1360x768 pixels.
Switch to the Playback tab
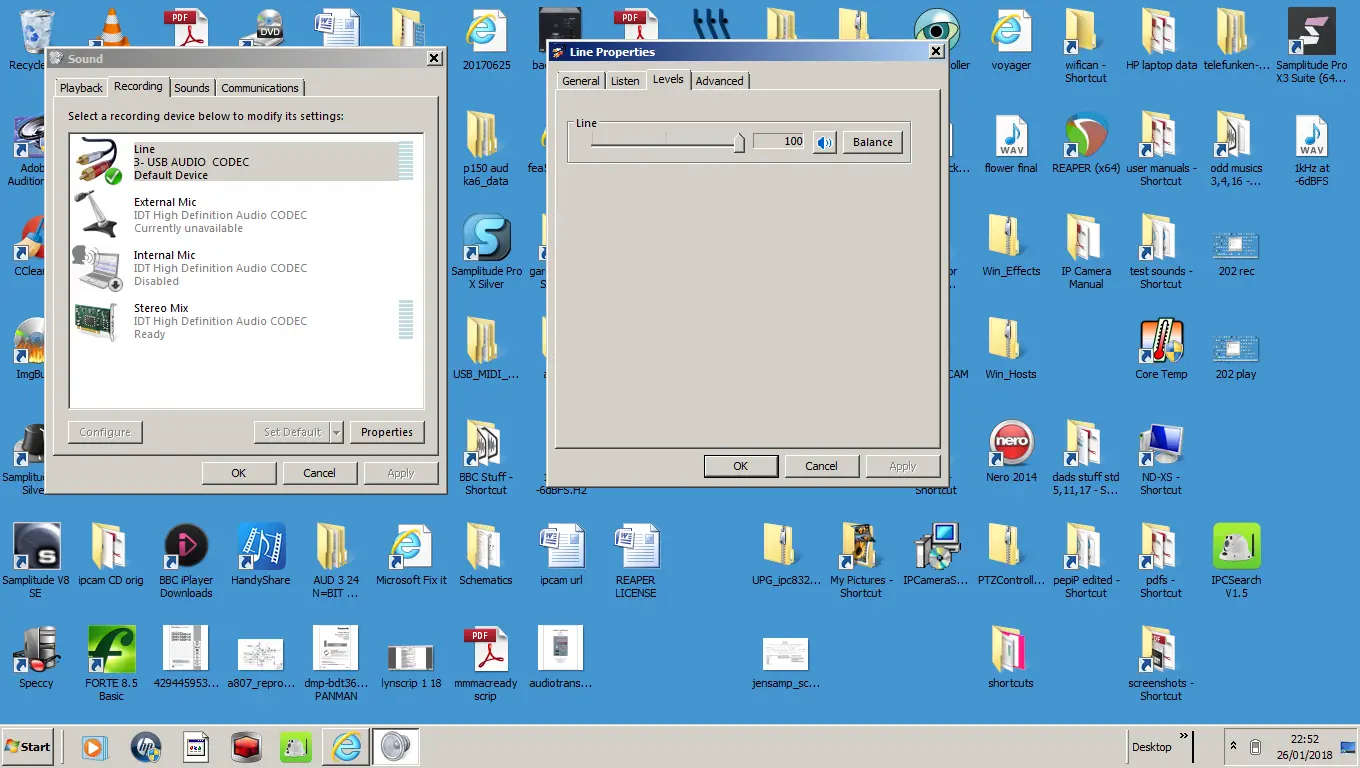pos(81,88)
